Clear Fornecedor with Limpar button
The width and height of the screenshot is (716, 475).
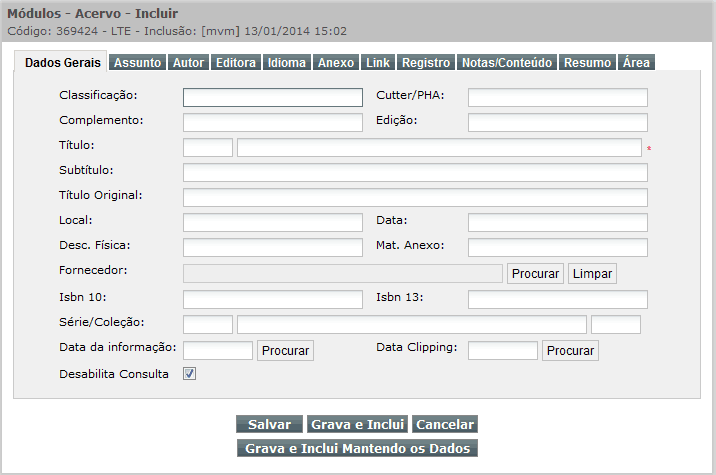pos(592,274)
